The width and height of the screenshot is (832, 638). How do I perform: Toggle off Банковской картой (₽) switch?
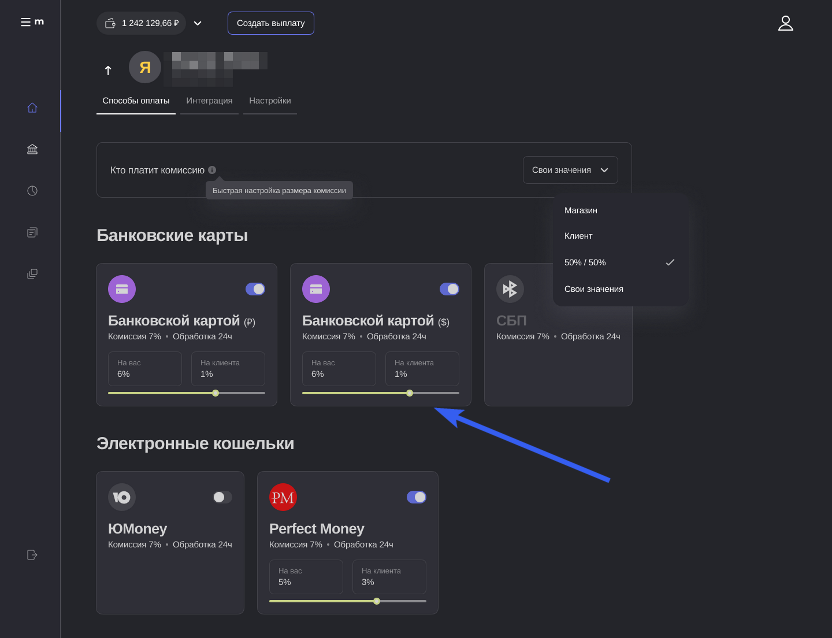[255, 289]
